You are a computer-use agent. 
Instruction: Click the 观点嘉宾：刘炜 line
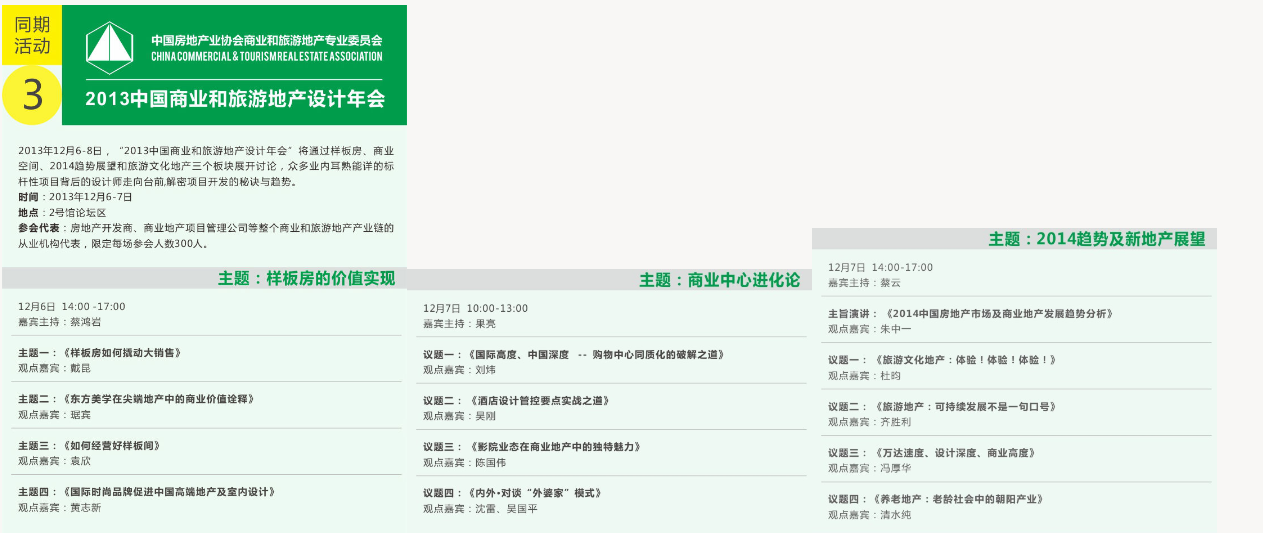point(459,370)
